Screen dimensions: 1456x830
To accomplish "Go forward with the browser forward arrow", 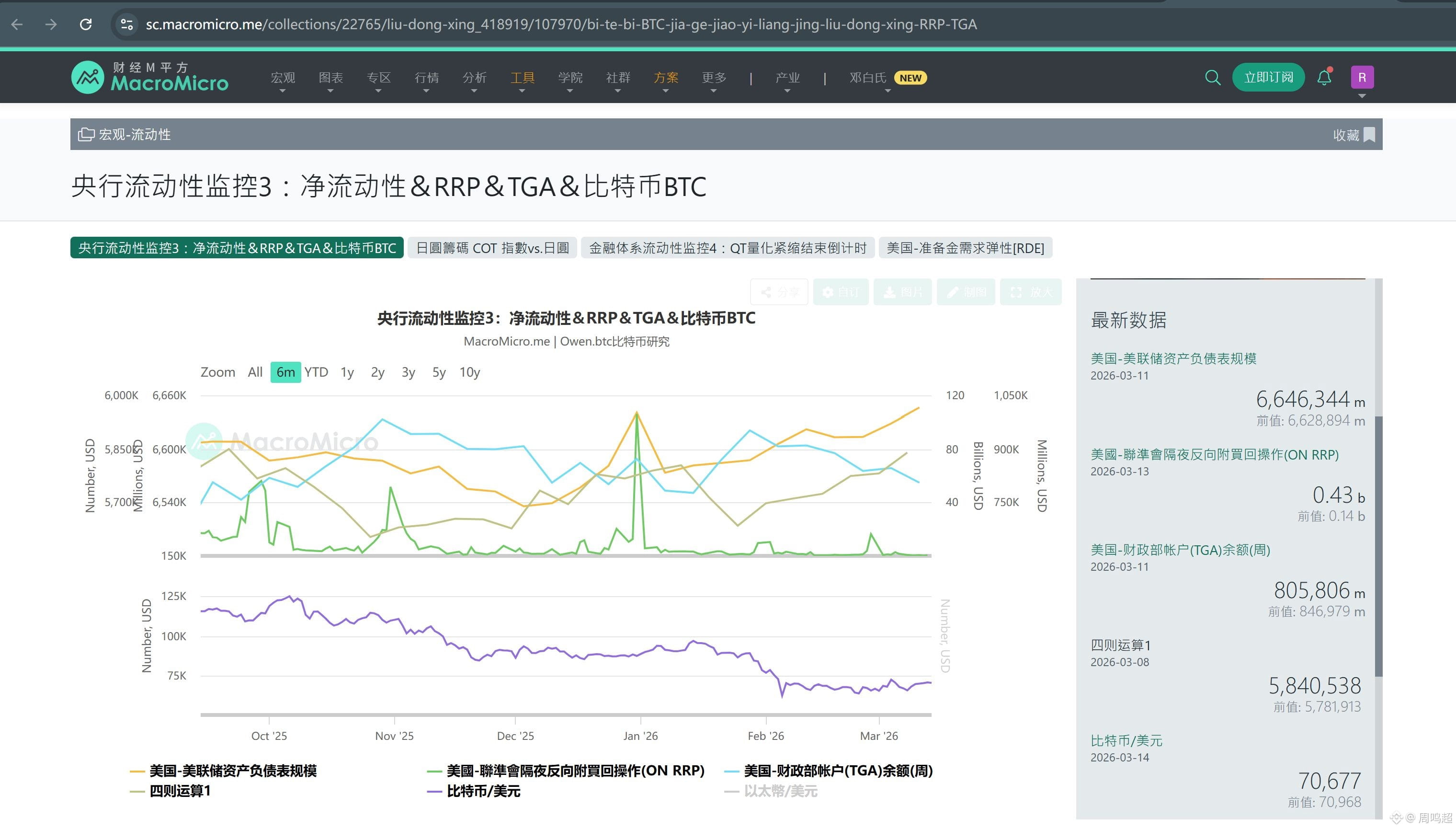I will click(51, 24).
